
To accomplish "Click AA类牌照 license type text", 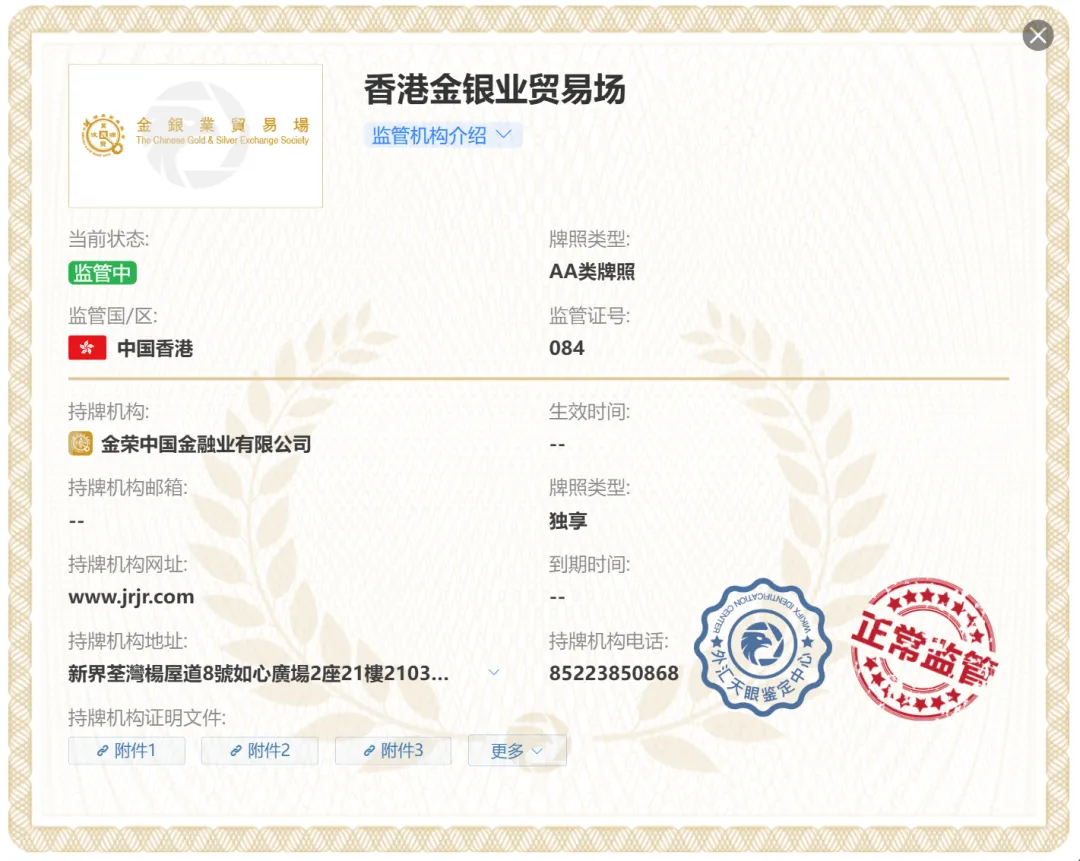I will pyautogui.click(x=592, y=271).
